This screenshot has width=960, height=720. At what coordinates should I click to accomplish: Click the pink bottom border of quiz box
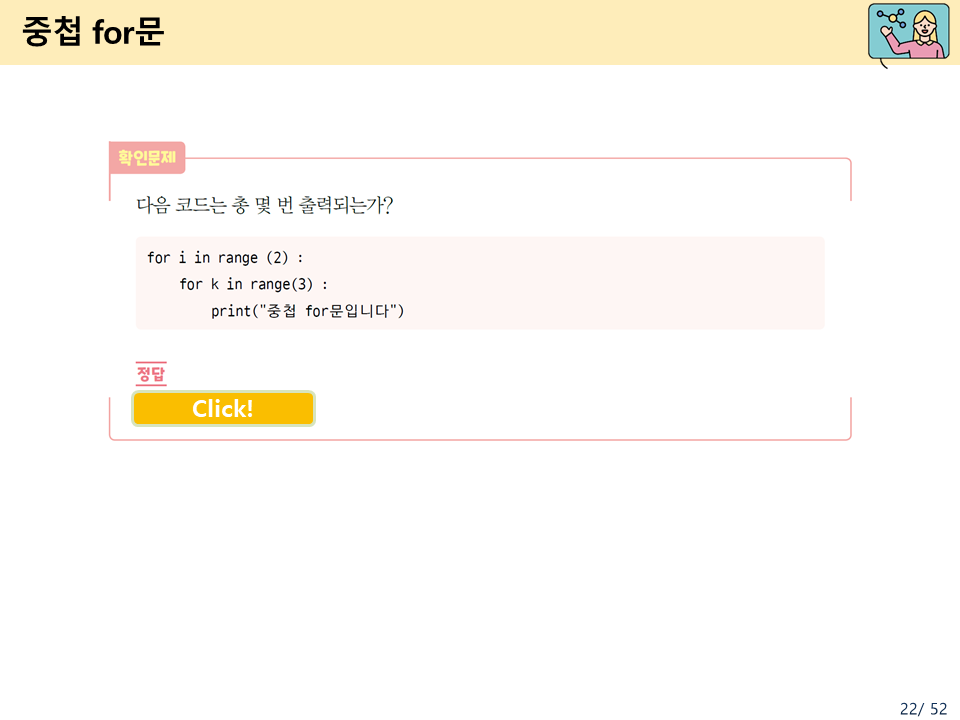pos(480,439)
